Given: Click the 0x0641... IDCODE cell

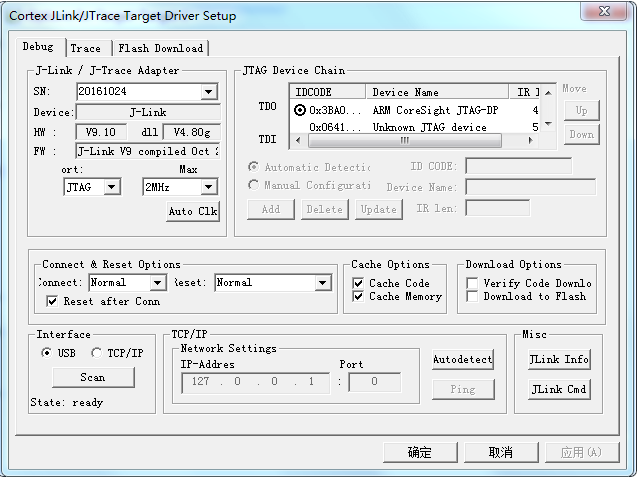Looking at the screenshot, I should coord(335,128).
